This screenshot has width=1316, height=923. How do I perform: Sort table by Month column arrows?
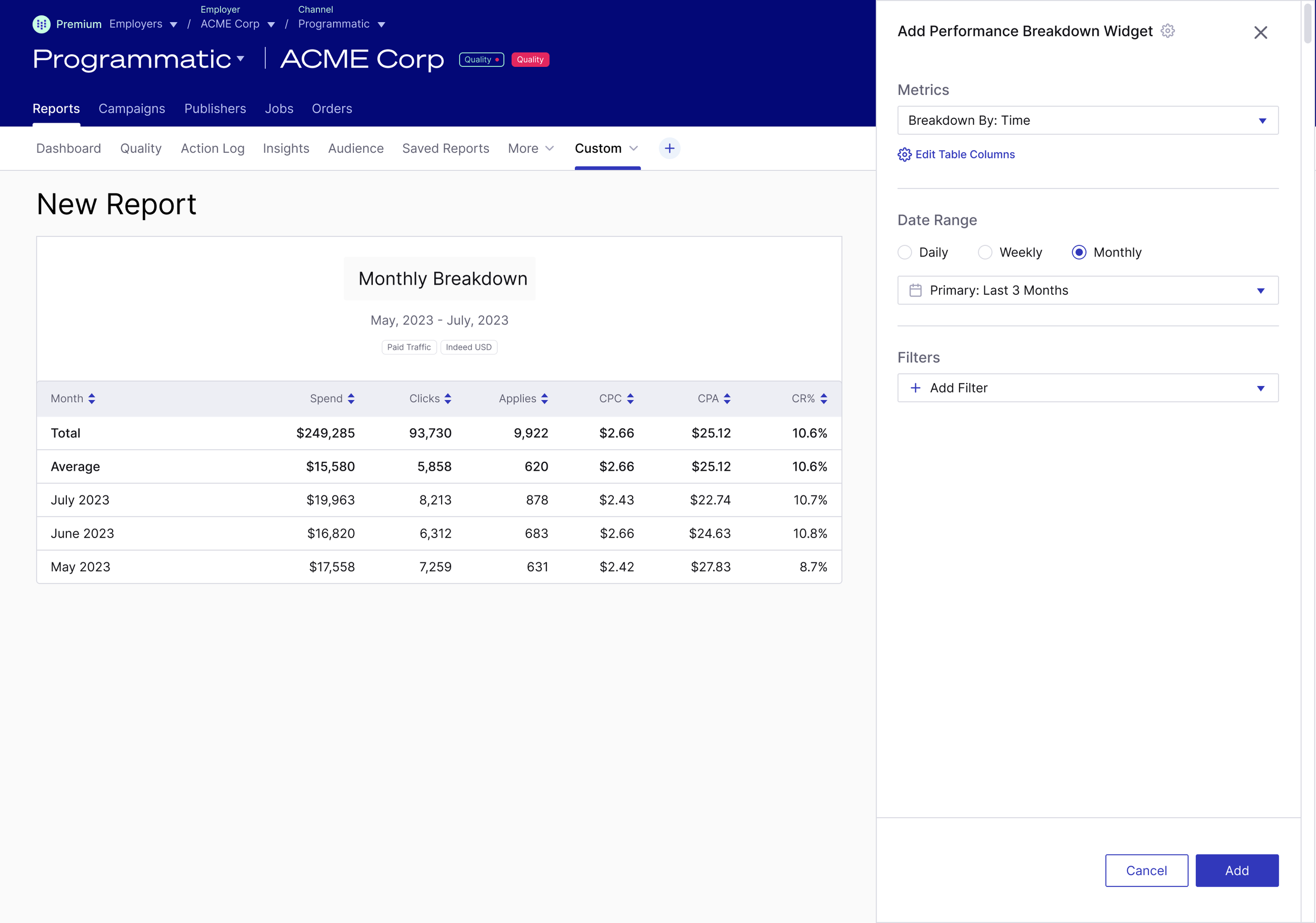(92, 399)
